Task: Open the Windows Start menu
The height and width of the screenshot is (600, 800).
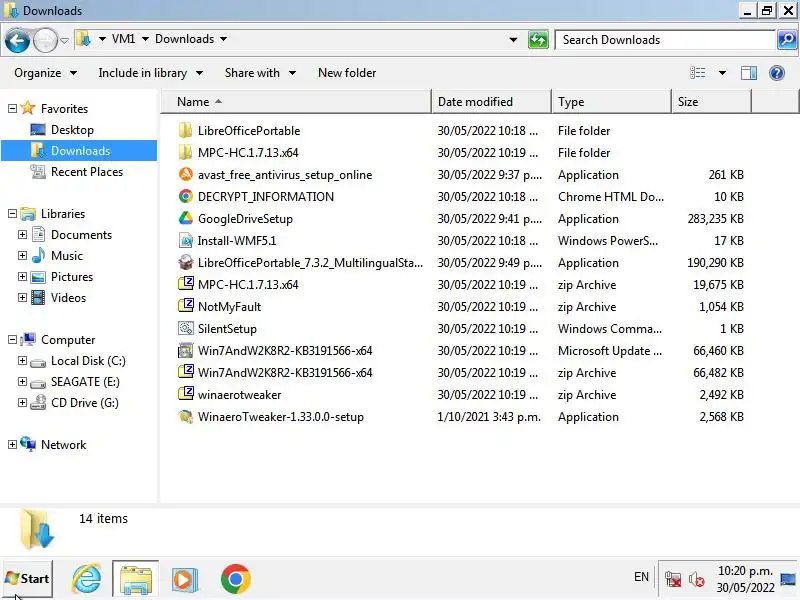Action: [x=28, y=579]
